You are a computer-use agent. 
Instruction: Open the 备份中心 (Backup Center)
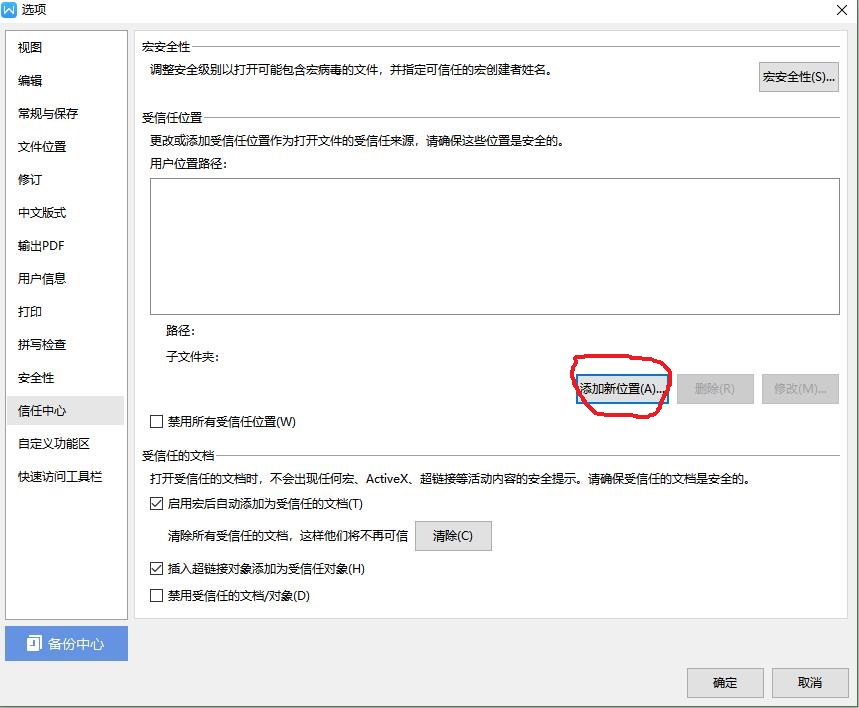pyautogui.click(x=66, y=644)
